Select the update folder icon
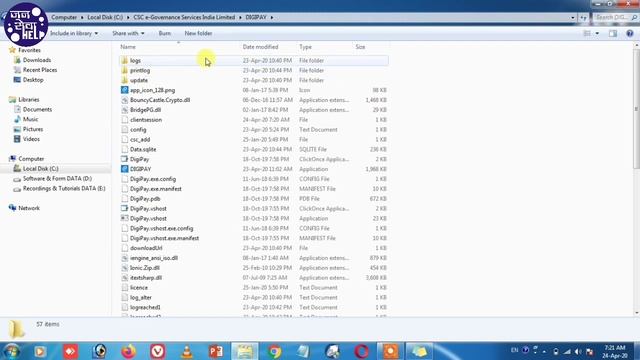The width and height of the screenshot is (640, 360). 124,80
